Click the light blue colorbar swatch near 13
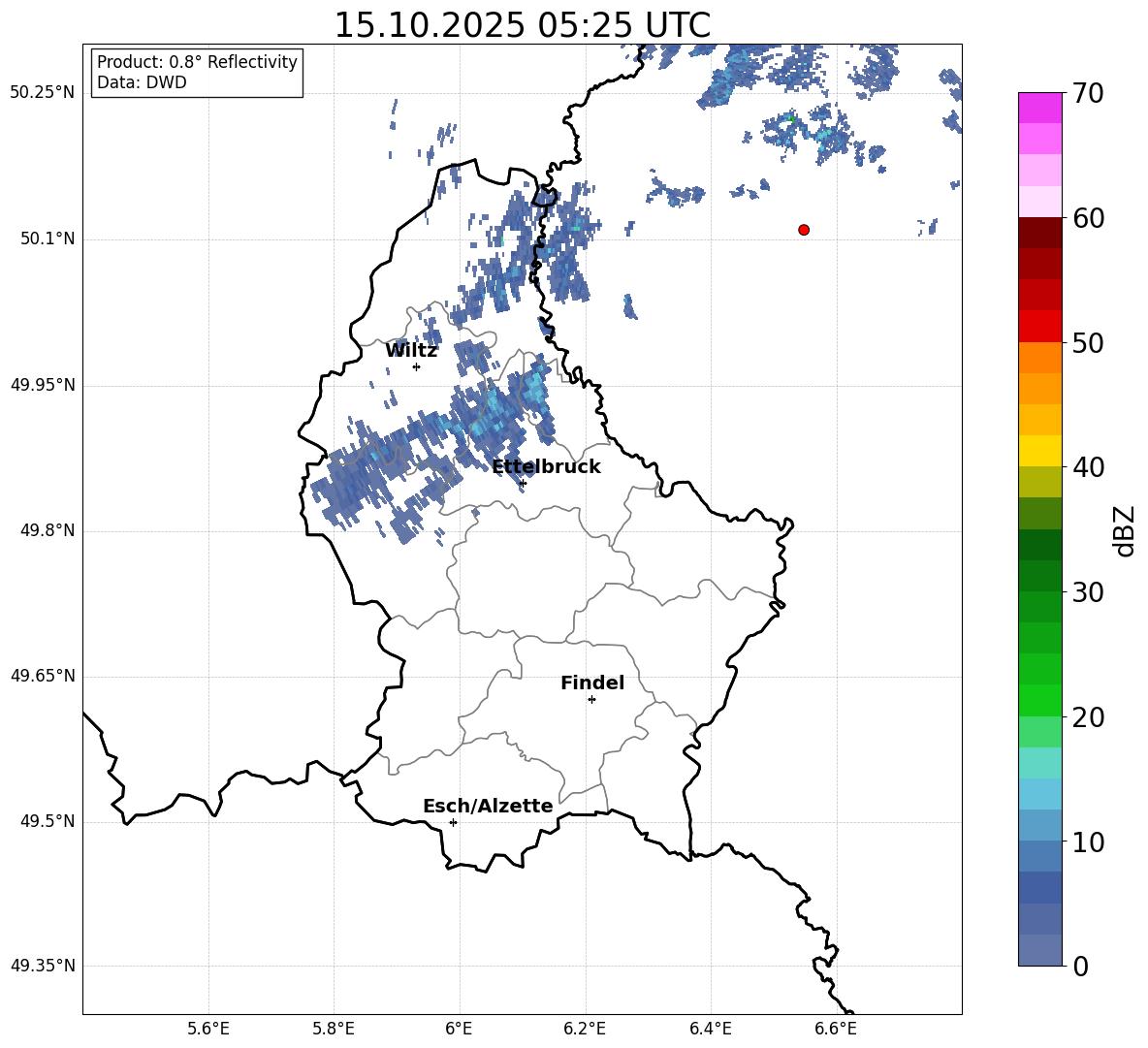 (x=1040, y=794)
